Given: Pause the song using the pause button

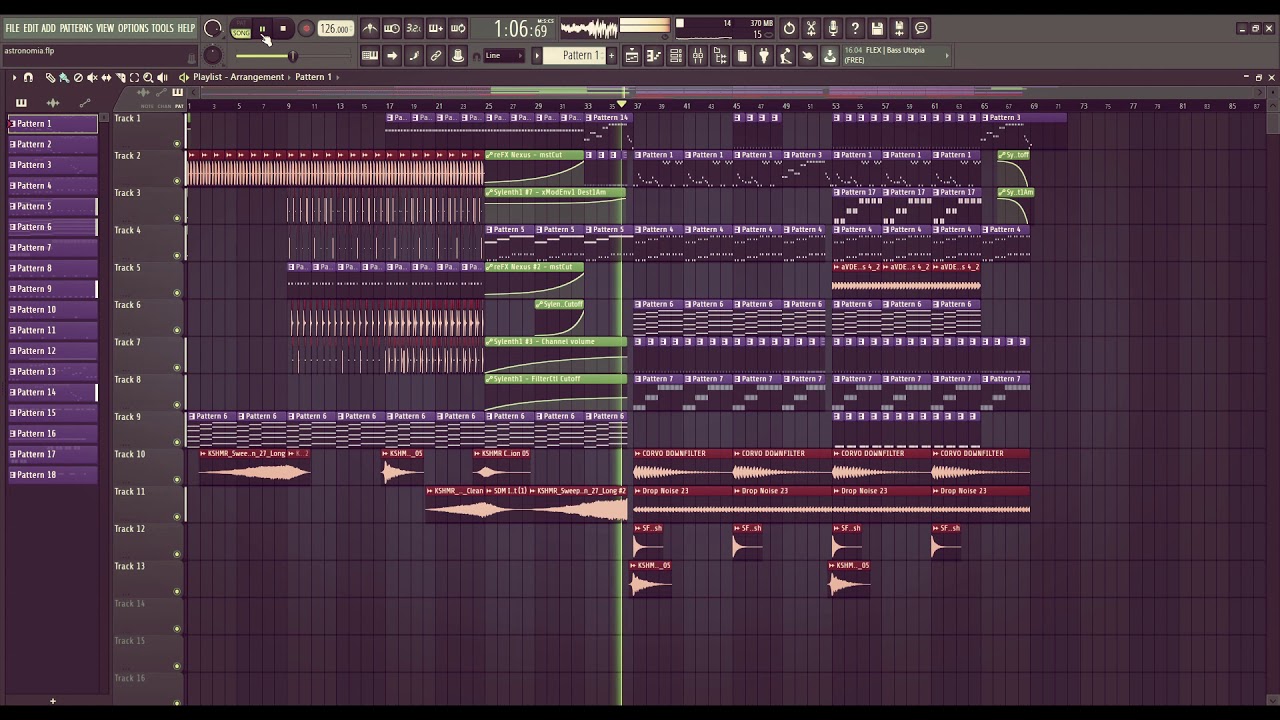Looking at the screenshot, I should tap(262, 29).
